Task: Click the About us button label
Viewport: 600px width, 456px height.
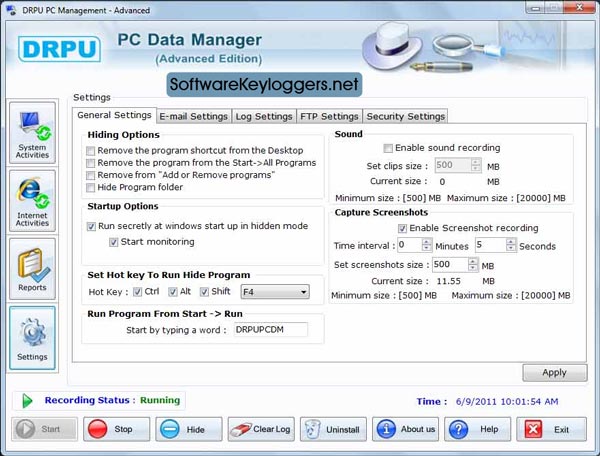Action: pos(418,429)
